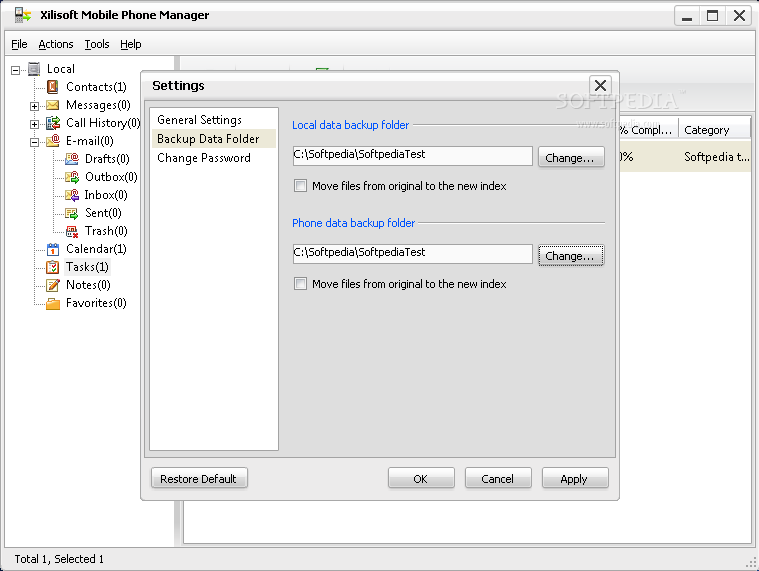Minimize the Xilisoft Mobile Phone Manager window
The height and width of the screenshot is (571, 759).
[x=687, y=15]
